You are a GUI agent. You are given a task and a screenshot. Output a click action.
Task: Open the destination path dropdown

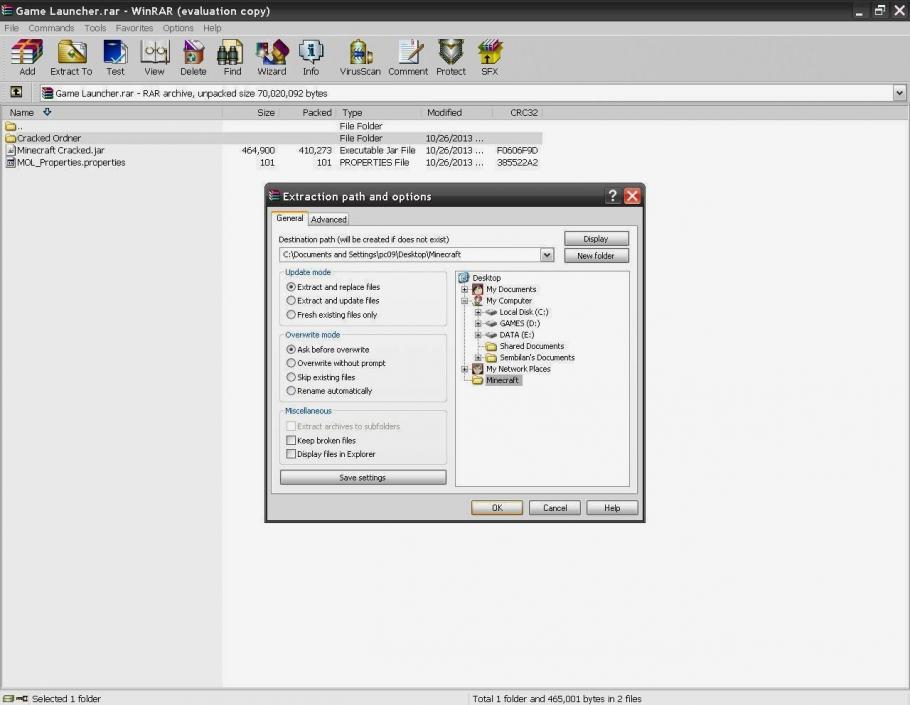pos(547,255)
